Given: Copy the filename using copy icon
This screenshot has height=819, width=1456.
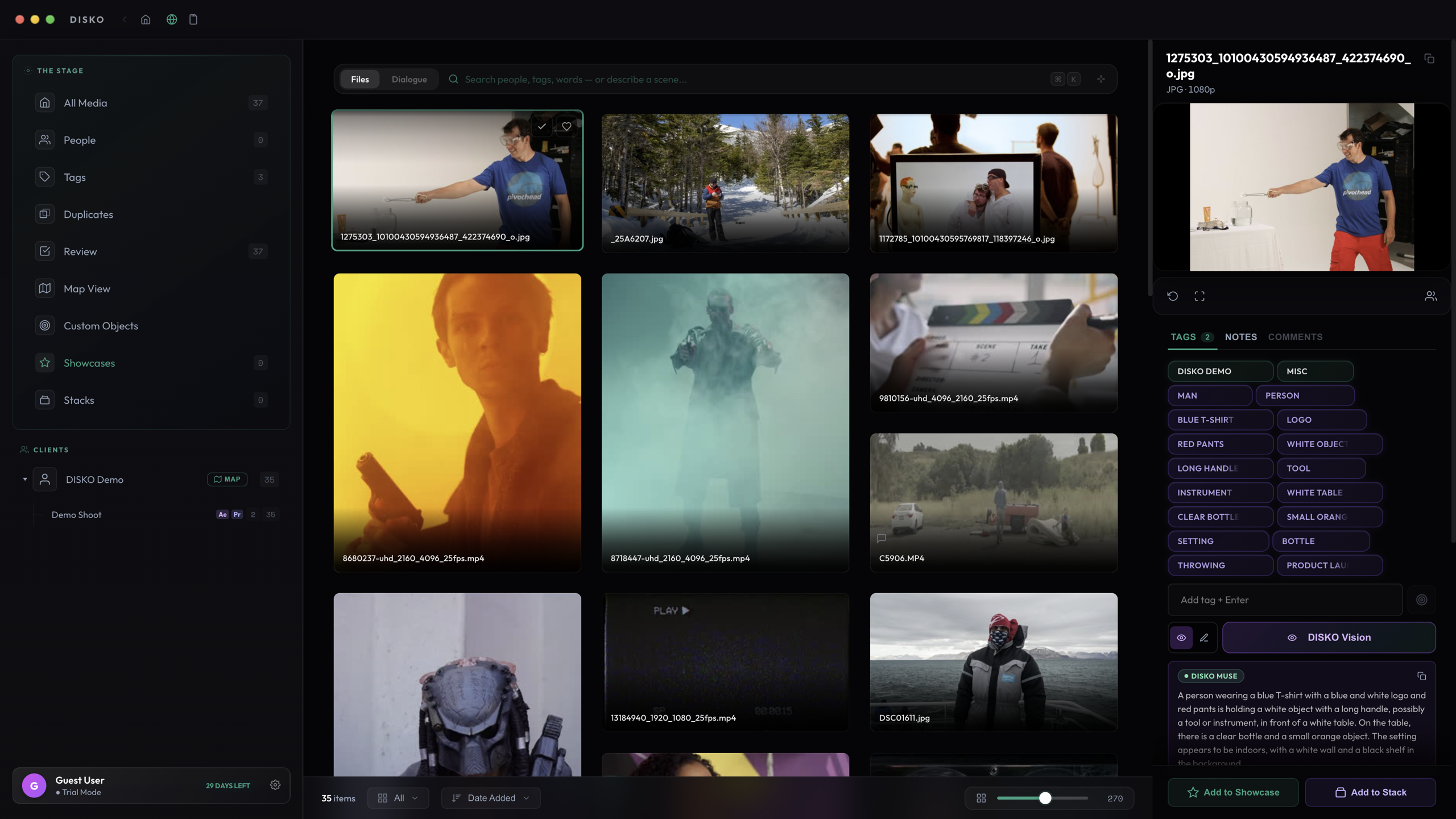Looking at the screenshot, I should 1429,59.
